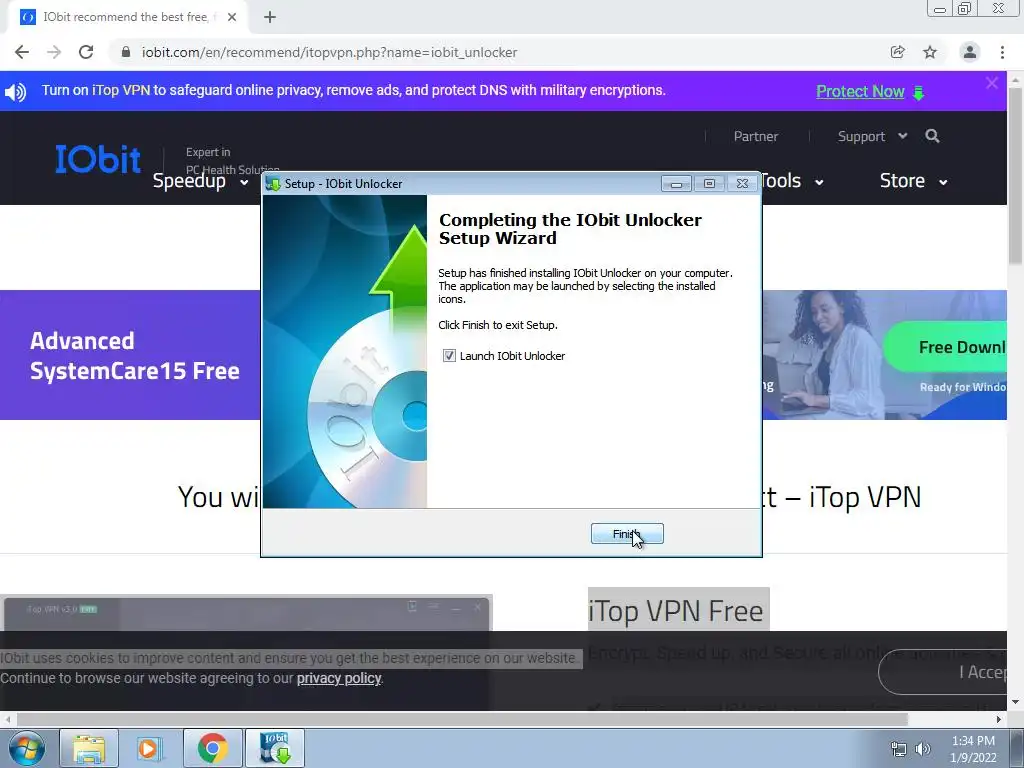Click scroll right arrow at bottom
The width and height of the screenshot is (1024, 768).
999,719
